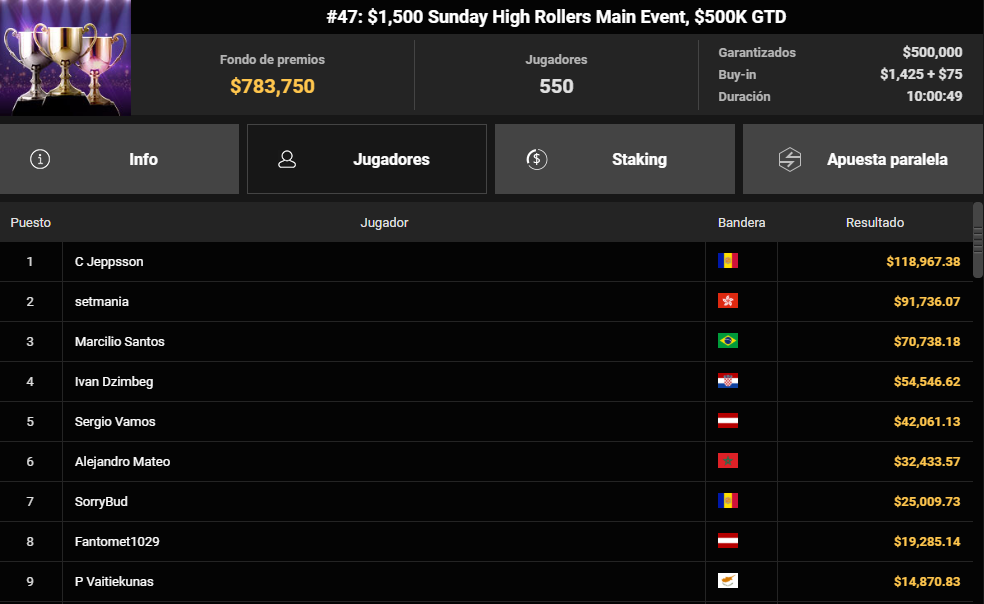Image resolution: width=984 pixels, height=604 pixels.
Task: Click the Resultado column header
Action: (x=874, y=222)
